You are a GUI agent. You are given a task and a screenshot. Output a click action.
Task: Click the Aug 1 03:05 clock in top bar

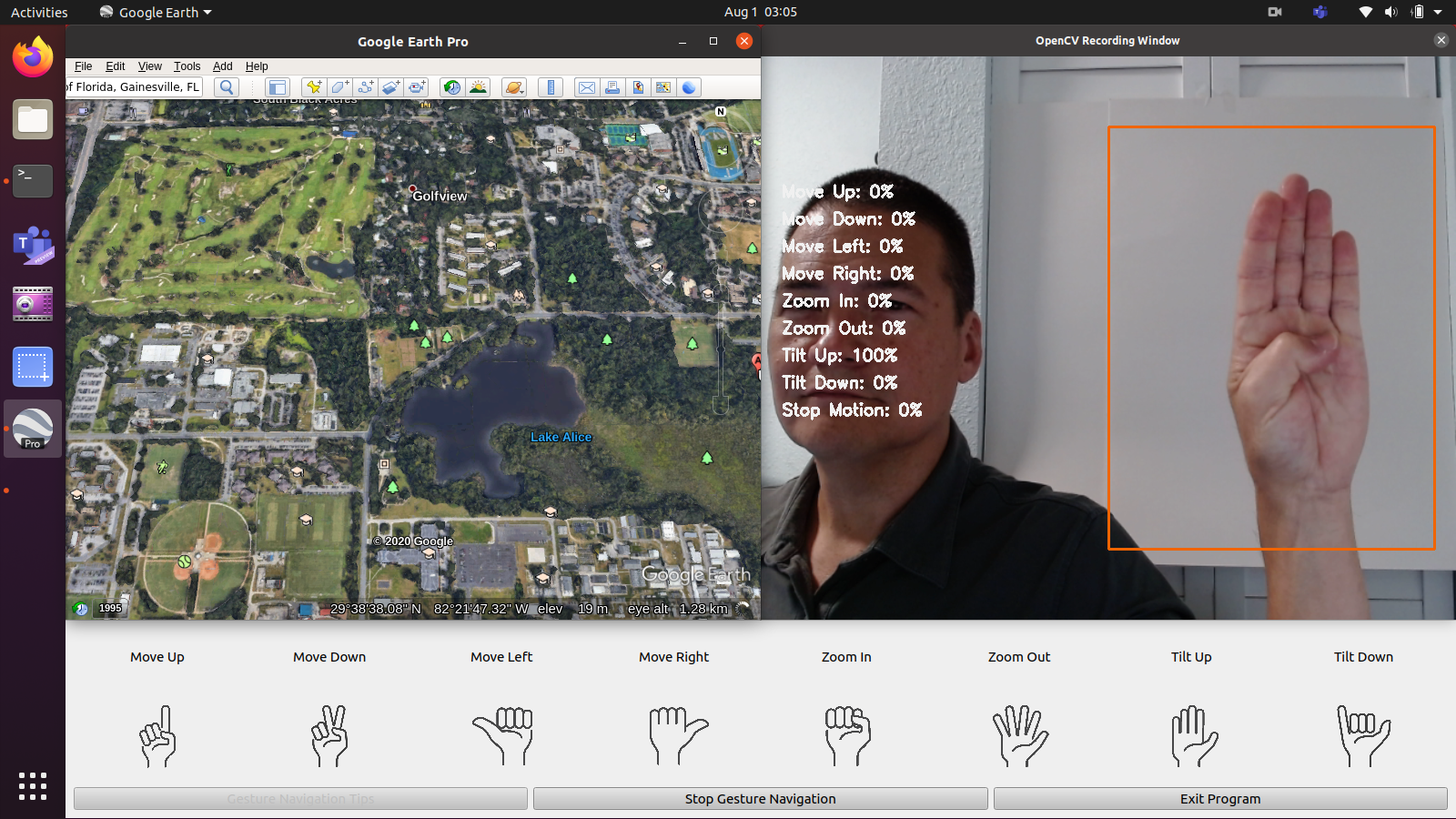pos(761,12)
